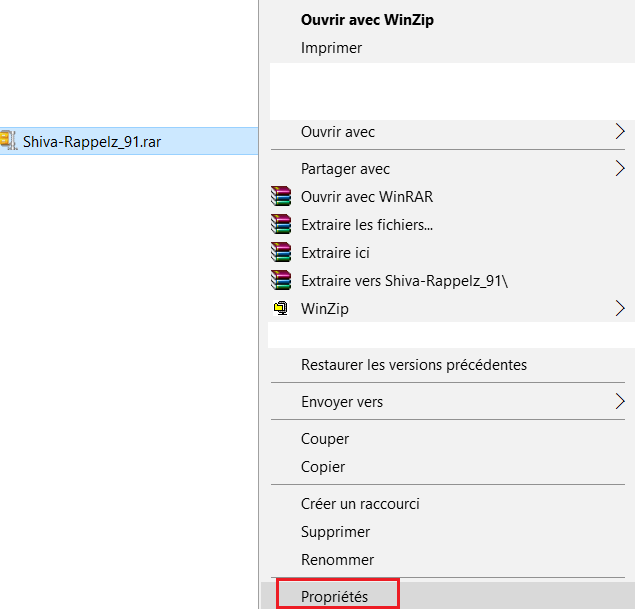Click the WinRAR icon beside Extraire vers Shiva-Rappelz_91
This screenshot has width=635, height=609.
281,280
